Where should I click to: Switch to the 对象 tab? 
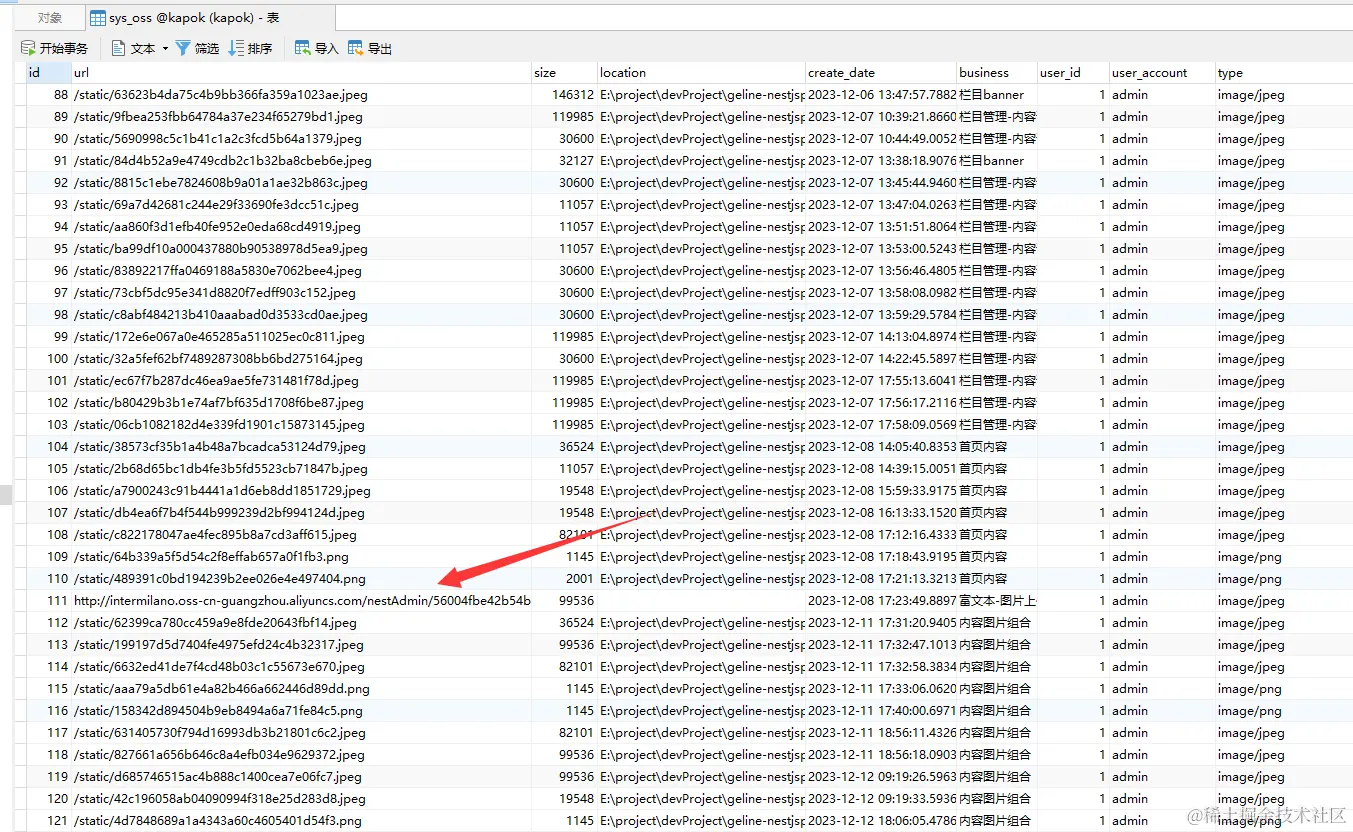(49, 17)
